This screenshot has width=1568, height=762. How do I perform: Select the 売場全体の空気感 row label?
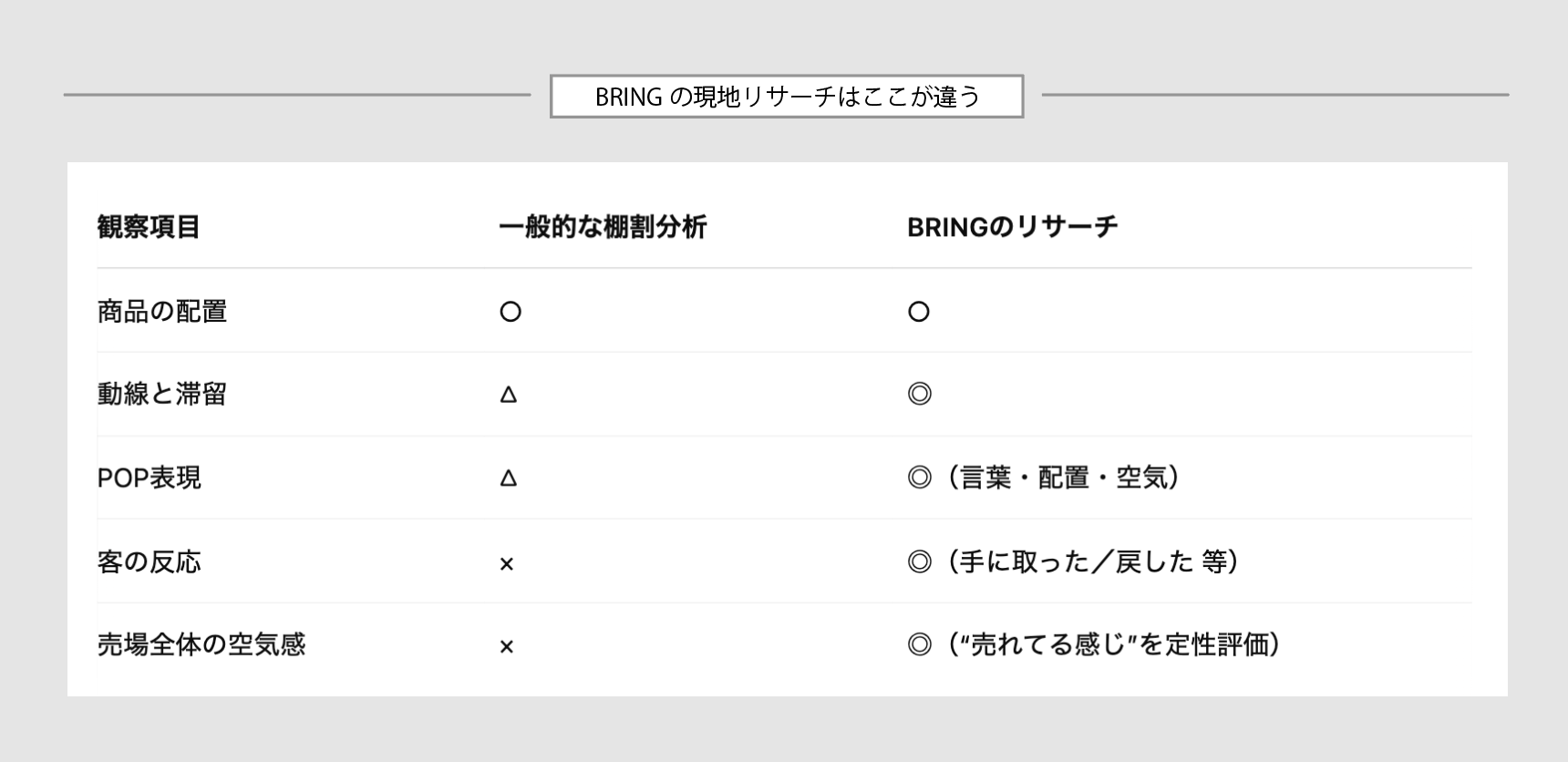pyautogui.click(x=201, y=644)
